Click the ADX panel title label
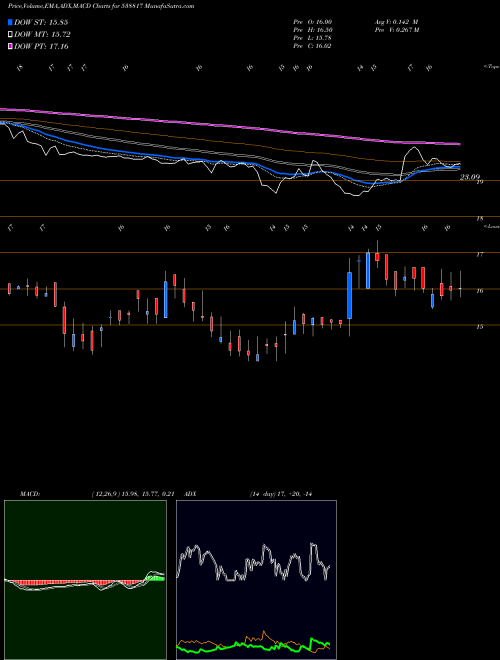This screenshot has height=660, width=500. pyautogui.click(x=191, y=494)
